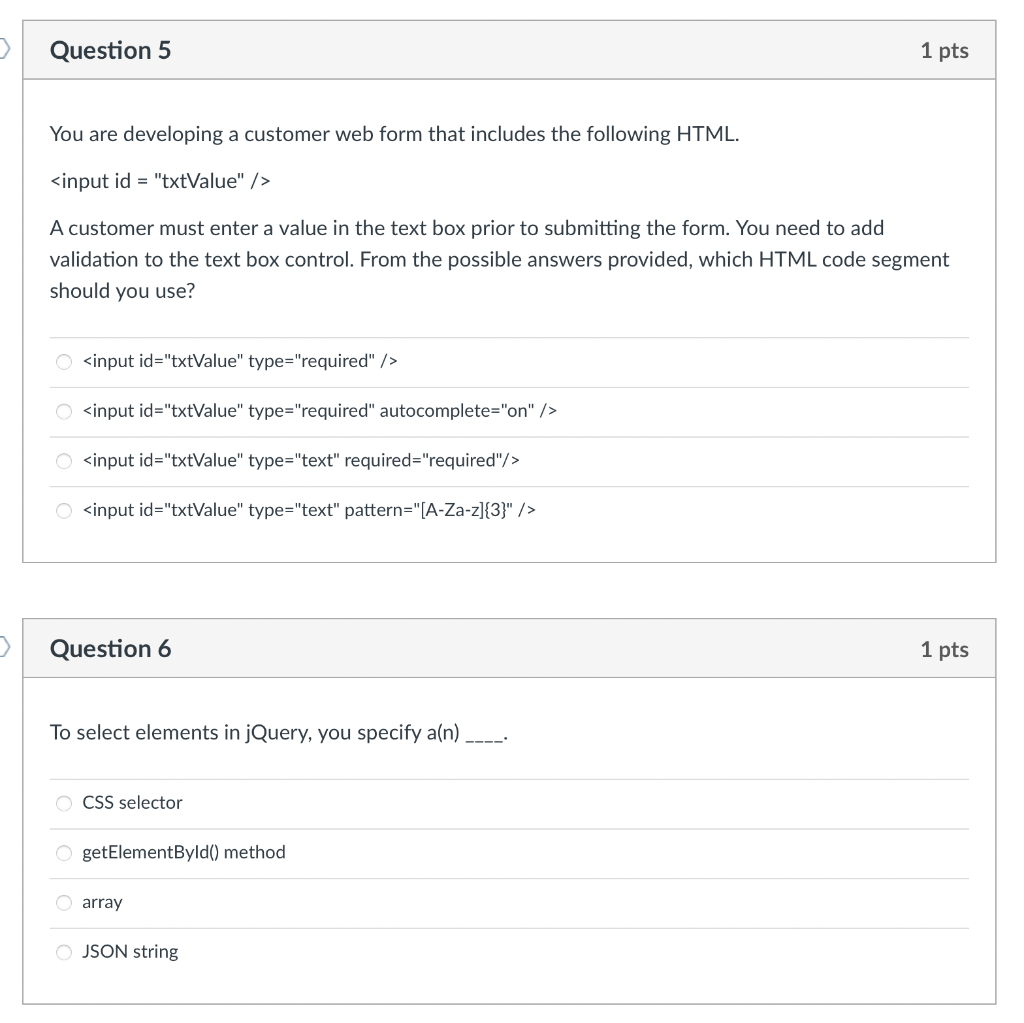This screenshot has height=1023, width=1024.
Task: Click the pattern answer row text
Action: click(x=310, y=510)
